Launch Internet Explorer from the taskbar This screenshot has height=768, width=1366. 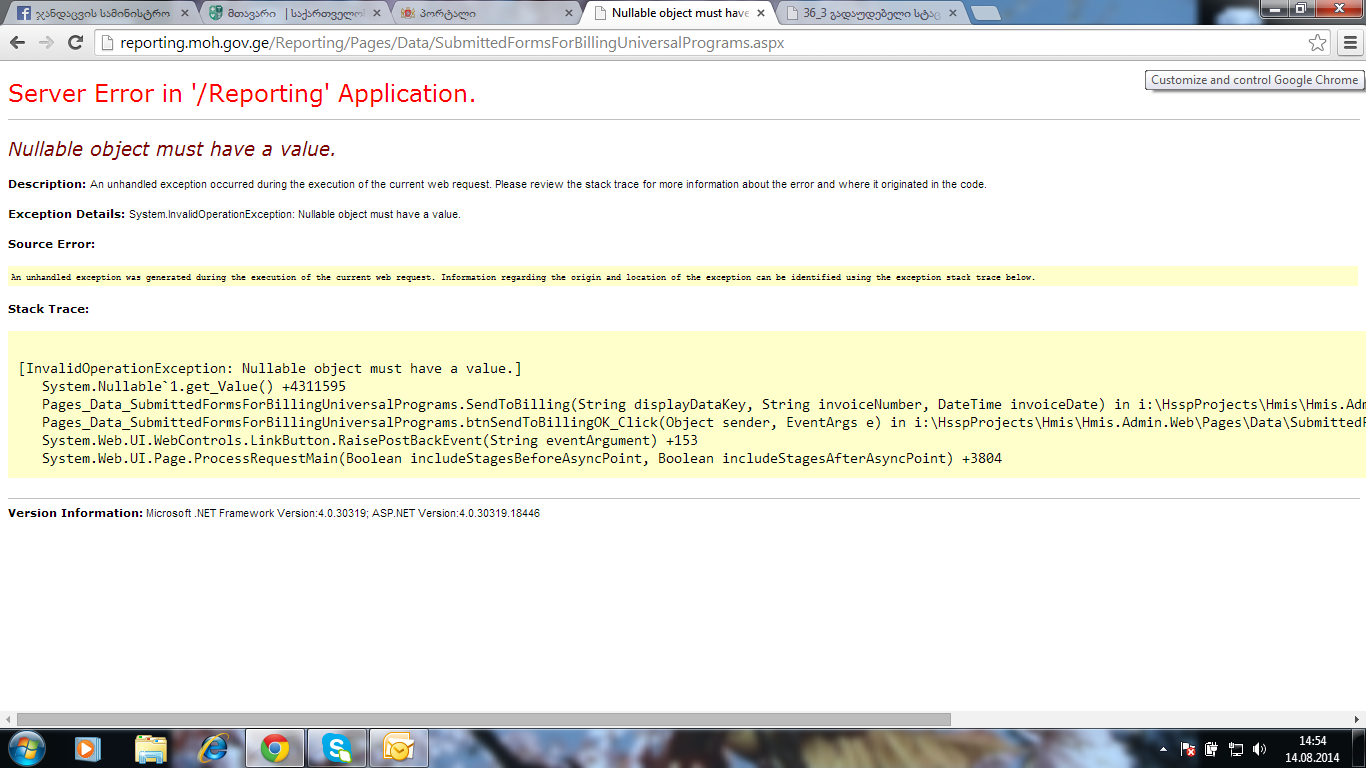pos(213,748)
